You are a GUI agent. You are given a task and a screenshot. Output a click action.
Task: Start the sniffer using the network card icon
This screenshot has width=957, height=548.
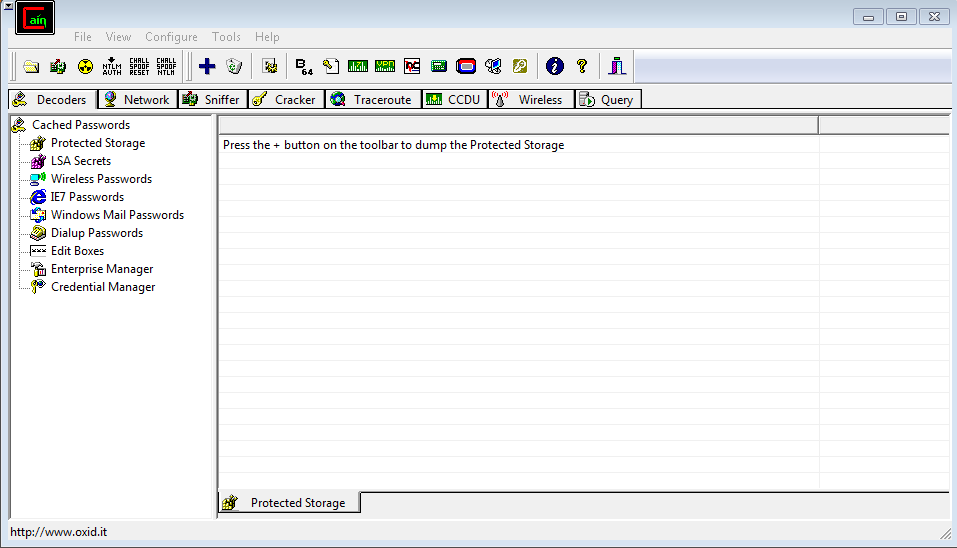(x=58, y=66)
